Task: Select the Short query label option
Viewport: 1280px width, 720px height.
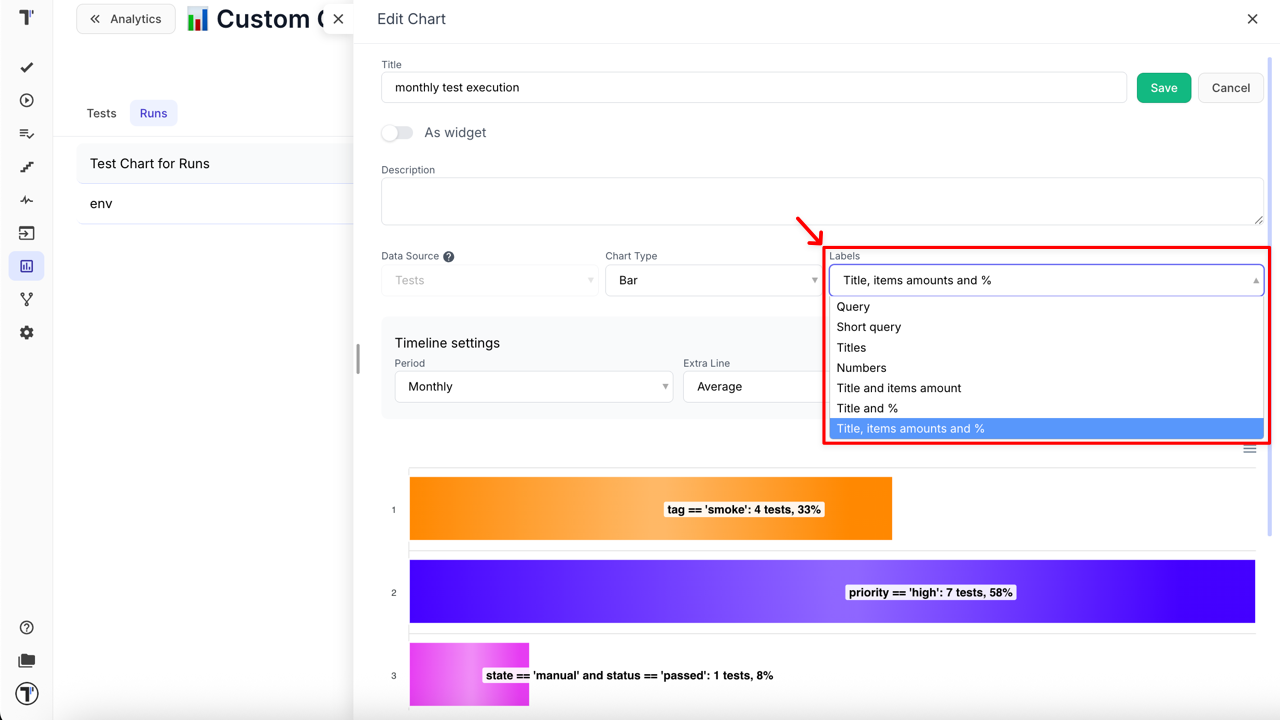Action: pyautogui.click(x=869, y=327)
